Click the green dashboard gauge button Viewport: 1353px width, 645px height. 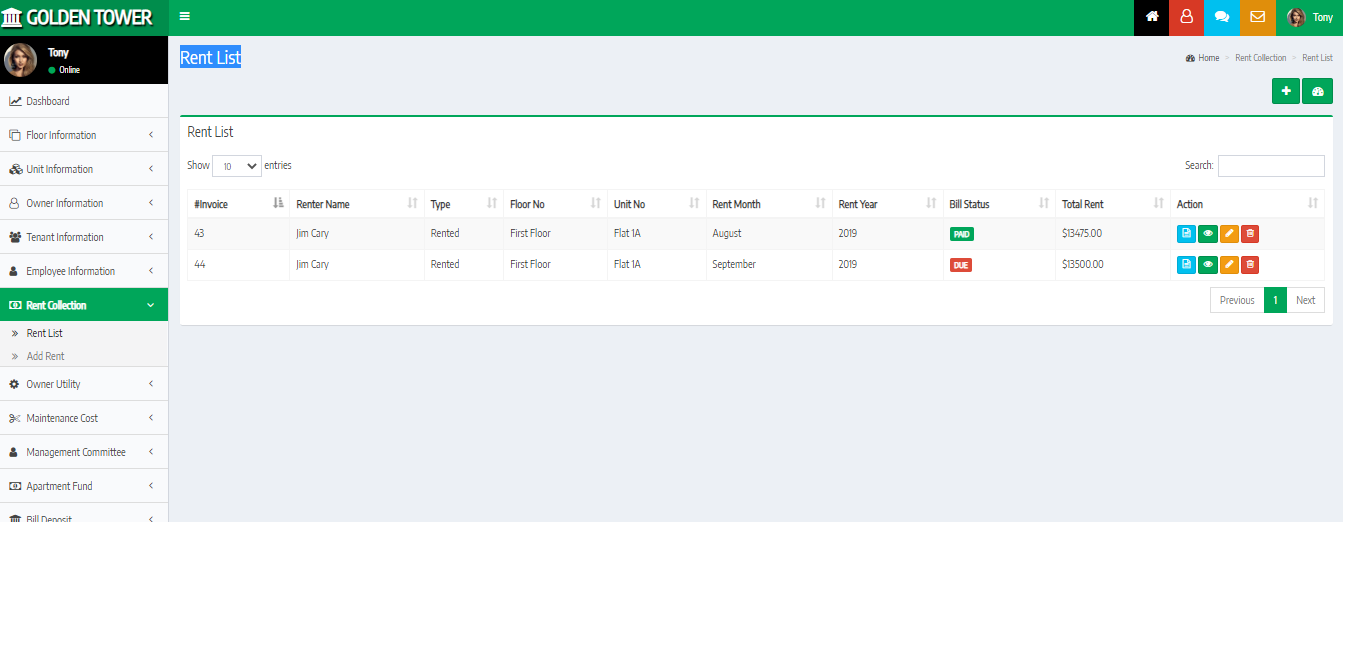tap(1317, 91)
